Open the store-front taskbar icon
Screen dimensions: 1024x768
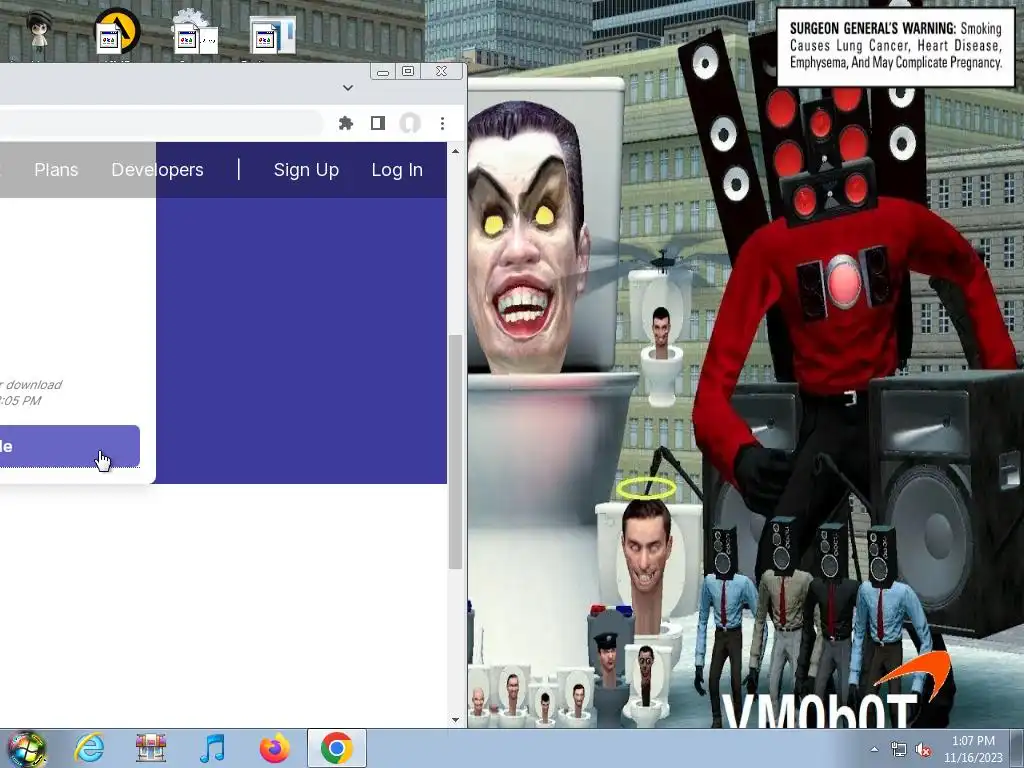click(151, 748)
